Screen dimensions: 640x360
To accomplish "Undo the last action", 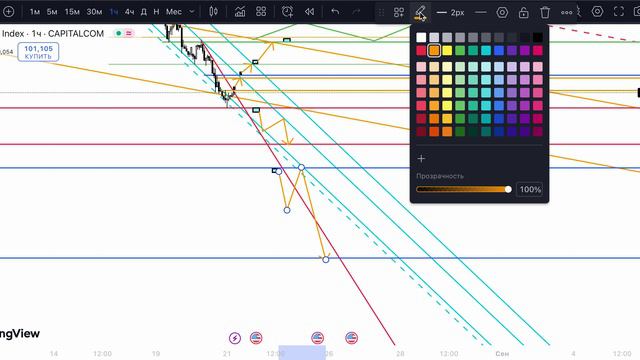I will (x=335, y=12).
